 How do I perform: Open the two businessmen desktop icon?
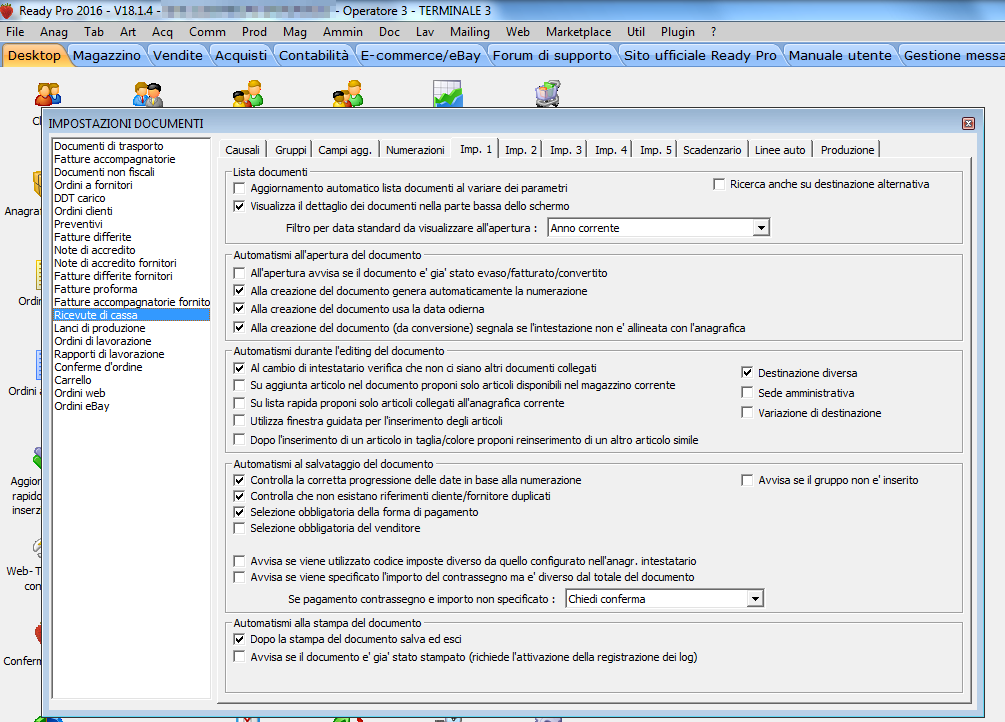pyautogui.click(x=148, y=94)
